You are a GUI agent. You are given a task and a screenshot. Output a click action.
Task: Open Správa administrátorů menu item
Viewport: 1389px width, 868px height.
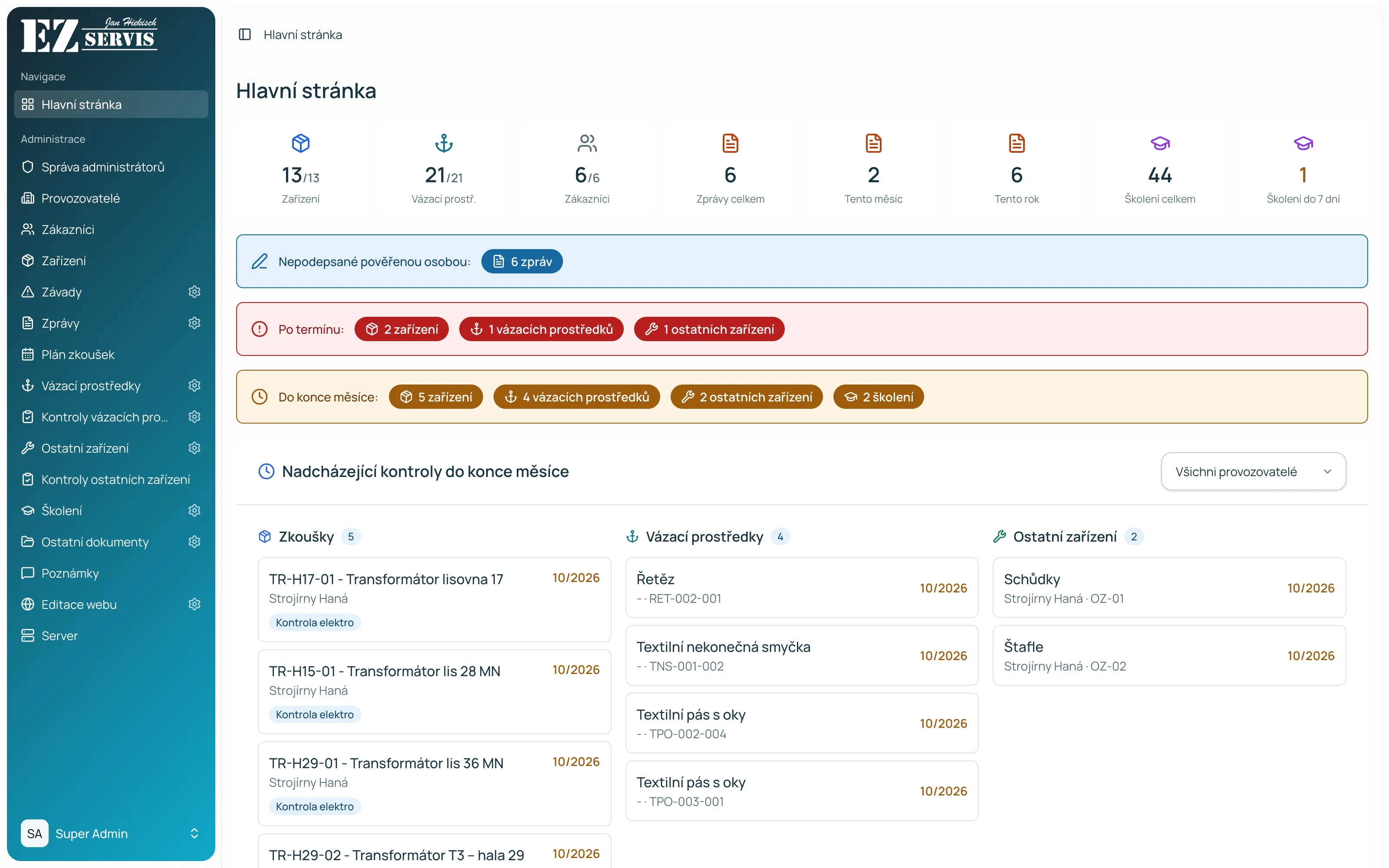tap(111, 167)
